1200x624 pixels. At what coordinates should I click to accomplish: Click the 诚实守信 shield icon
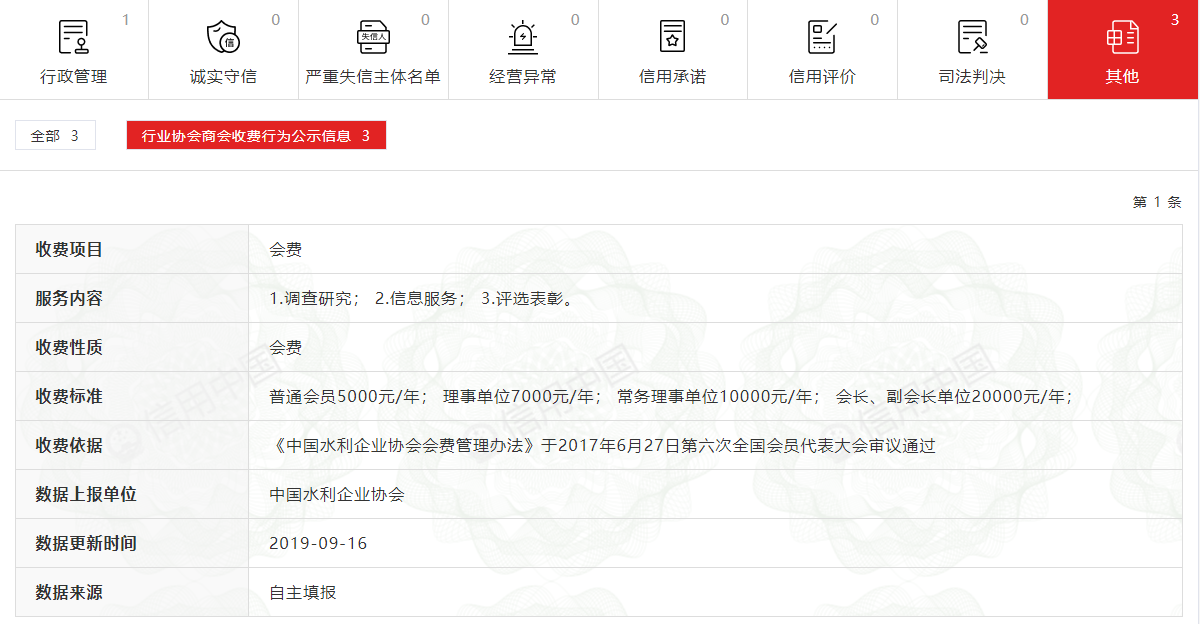(222, 37)
